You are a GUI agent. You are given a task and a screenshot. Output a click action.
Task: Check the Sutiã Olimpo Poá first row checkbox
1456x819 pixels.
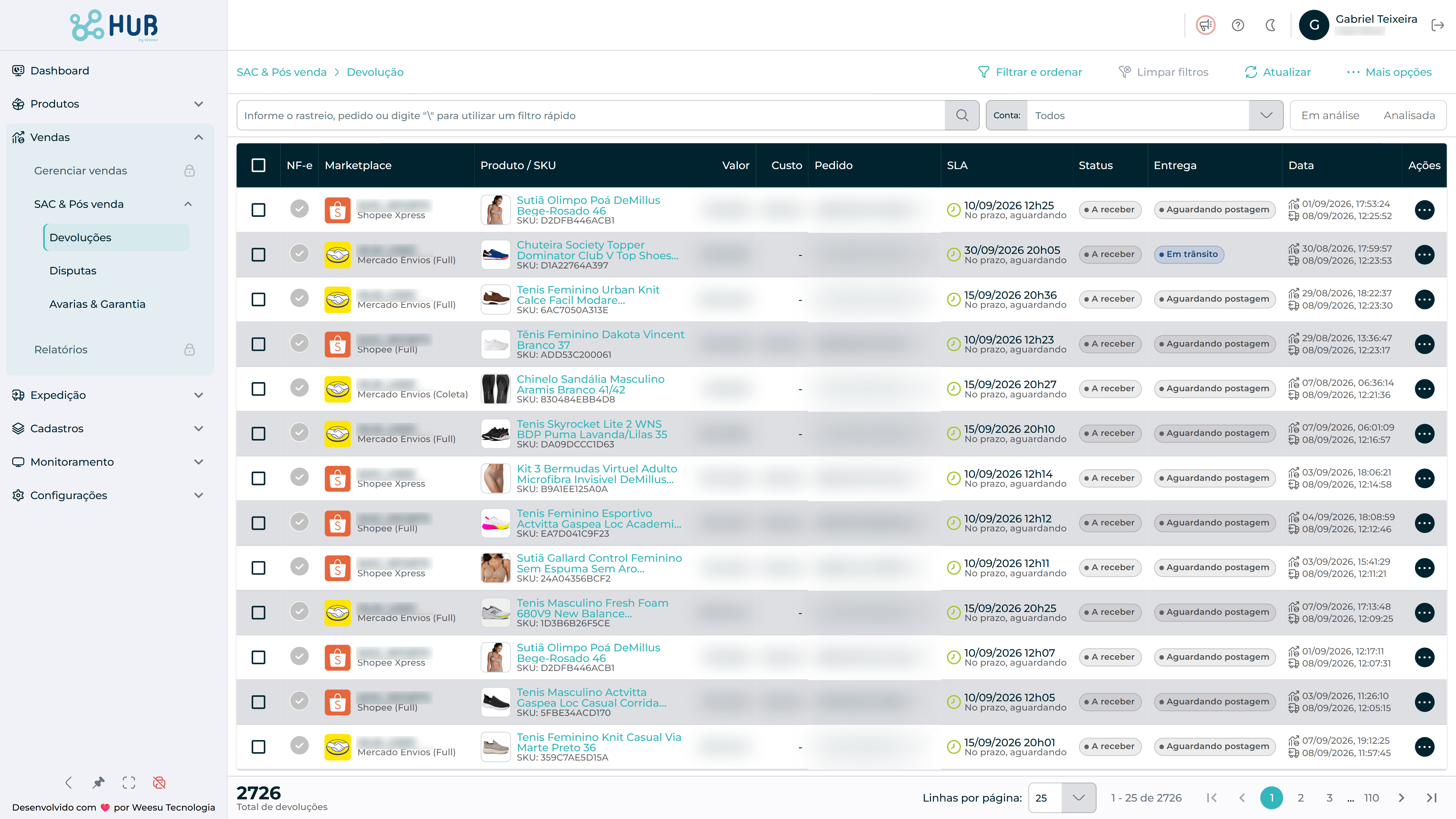tap(258, 210)
